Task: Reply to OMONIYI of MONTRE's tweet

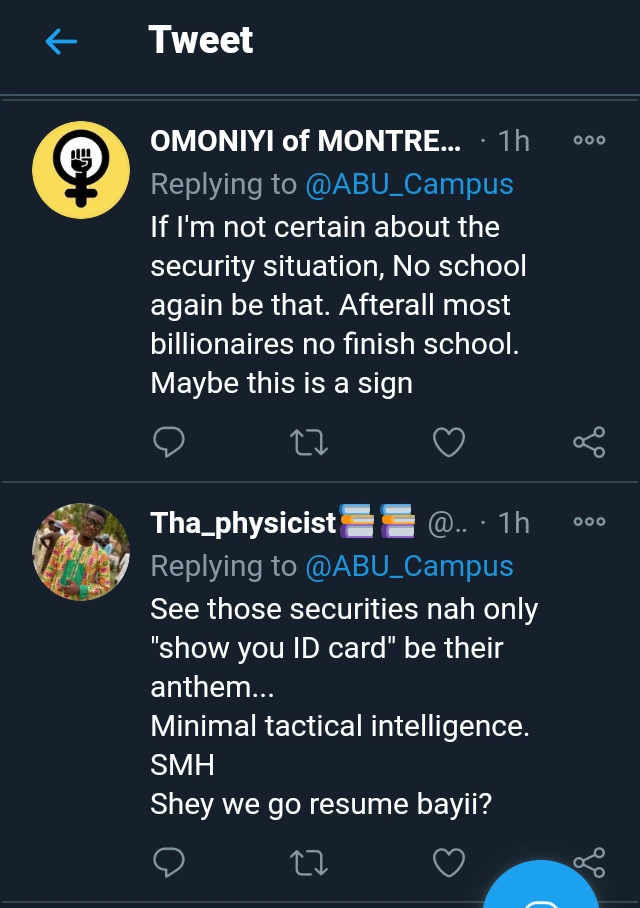Action: [x=168, y=442]
